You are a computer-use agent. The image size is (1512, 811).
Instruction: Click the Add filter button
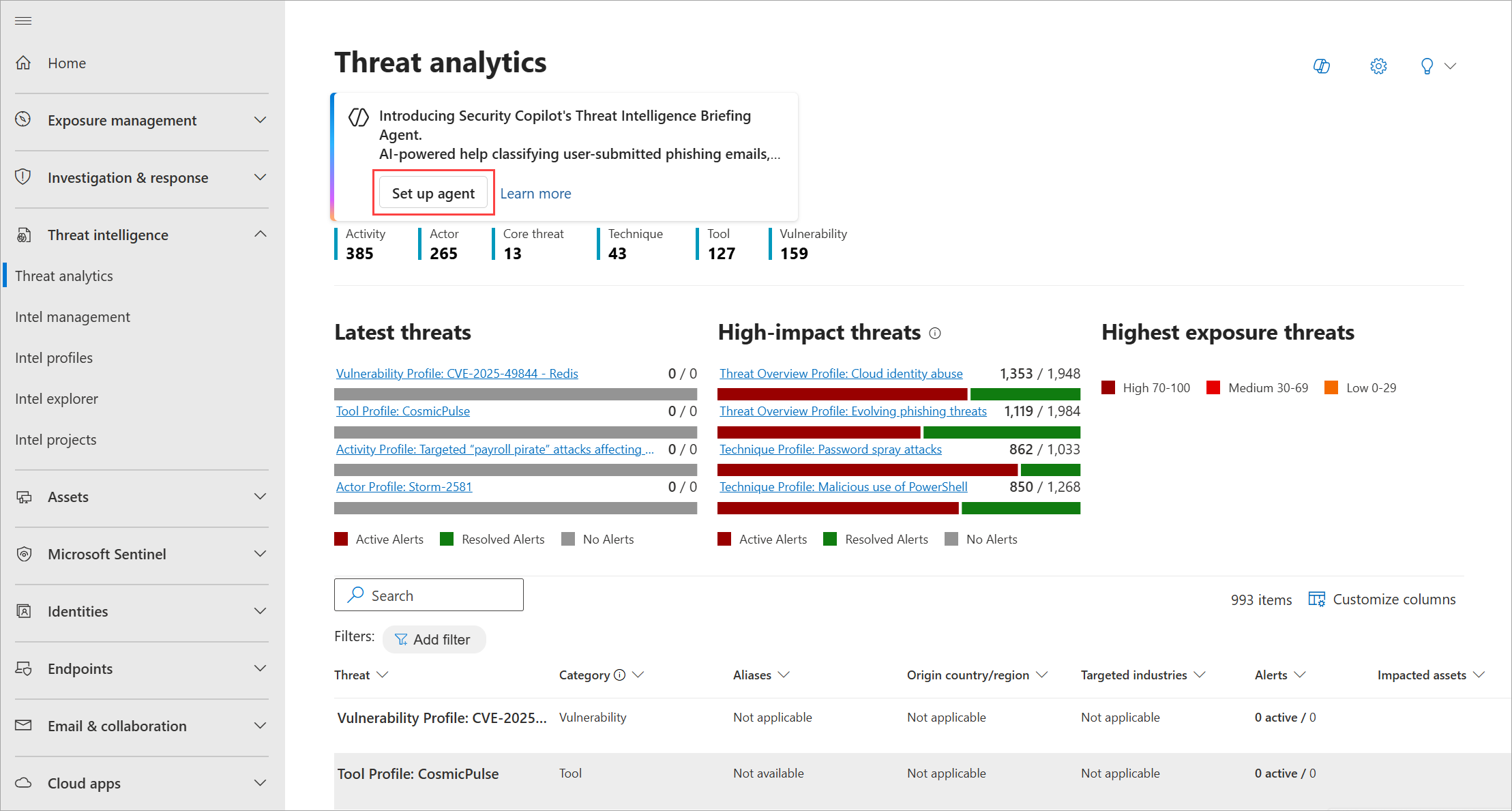(434, 640)
